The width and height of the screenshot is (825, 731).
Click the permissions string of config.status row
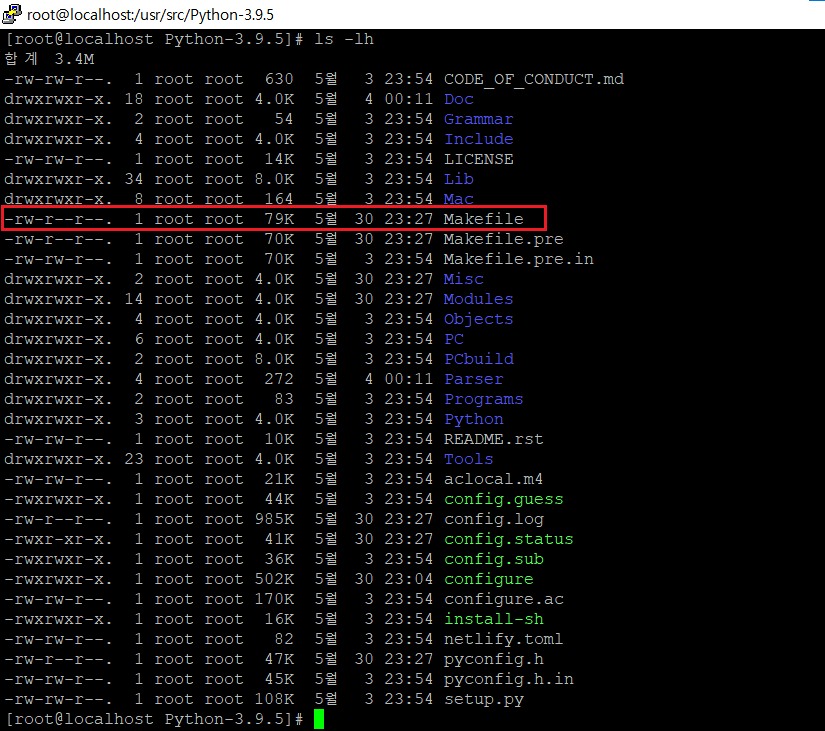click(x=58, y=539)
